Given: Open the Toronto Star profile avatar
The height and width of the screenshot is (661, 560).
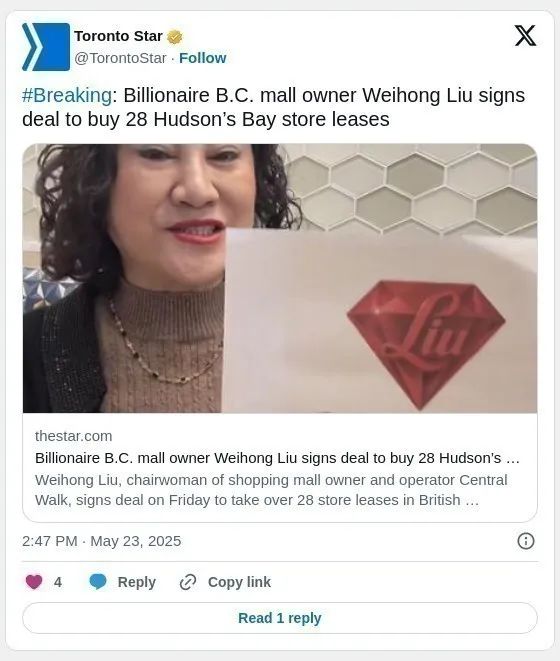Looking at the screenshot, I should (46, 47).
